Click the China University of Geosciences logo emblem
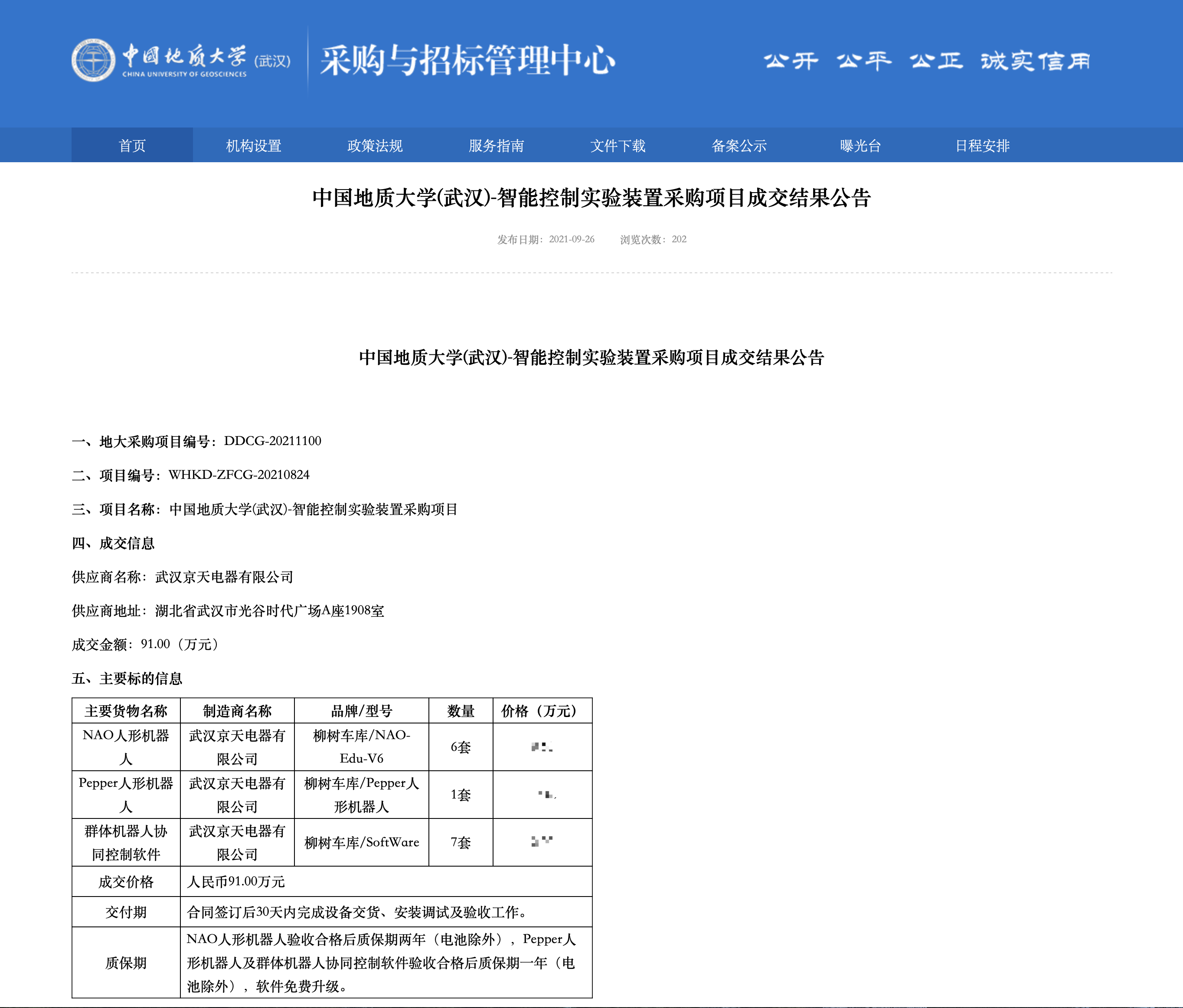Screen dimensions: 1183x1008 point(93,60)
